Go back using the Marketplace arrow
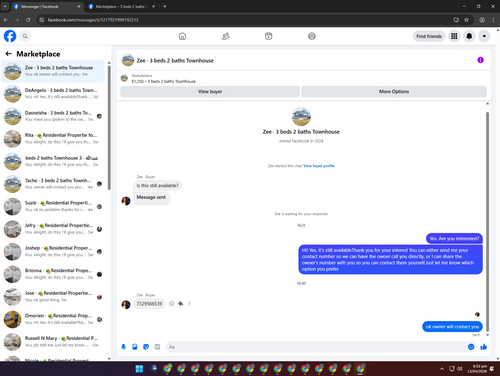Image resolution: width=500 pixels, height=376 pixels. (x=9, y=54)
